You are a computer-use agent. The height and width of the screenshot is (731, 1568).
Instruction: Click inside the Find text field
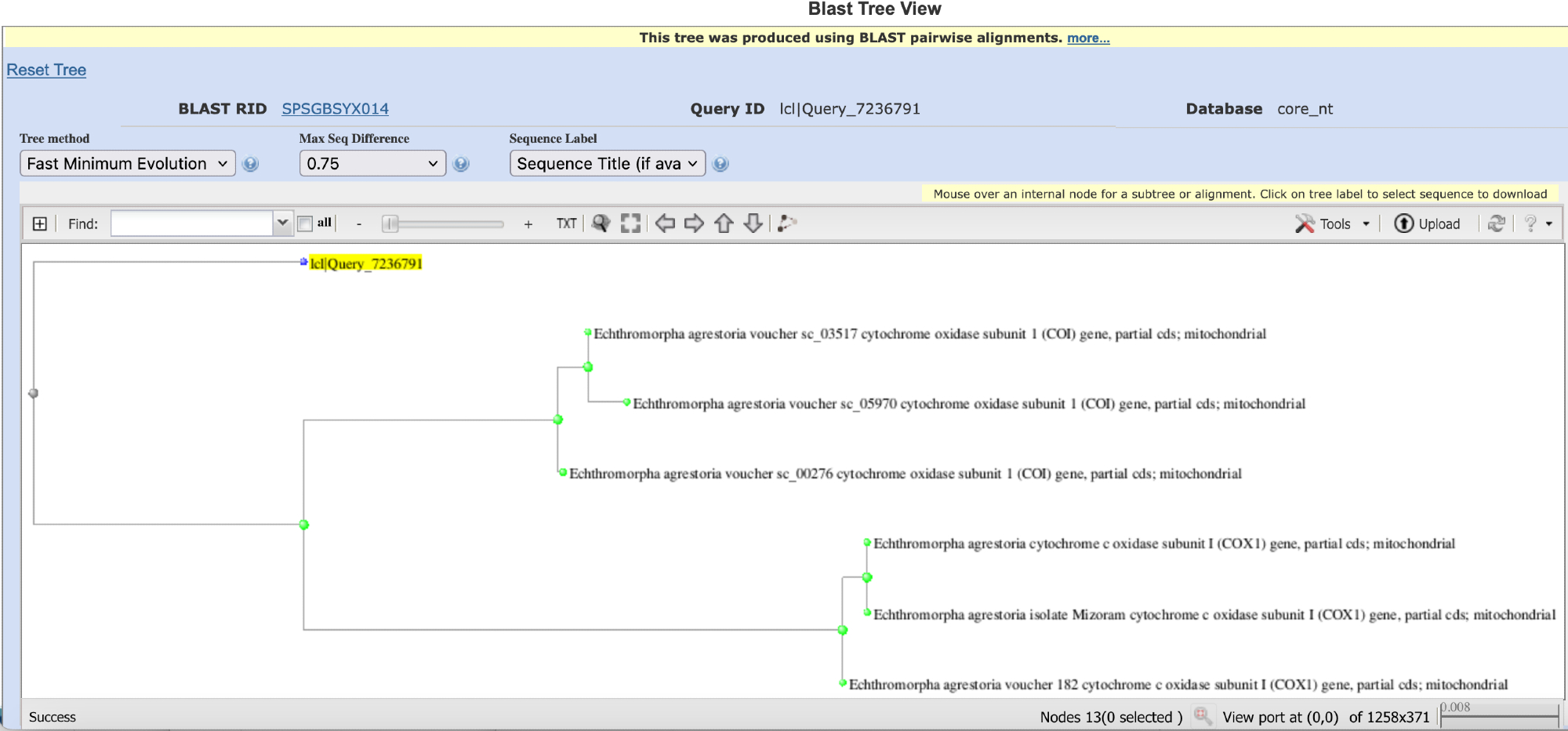pyautogui.click(x=192, y=224)
